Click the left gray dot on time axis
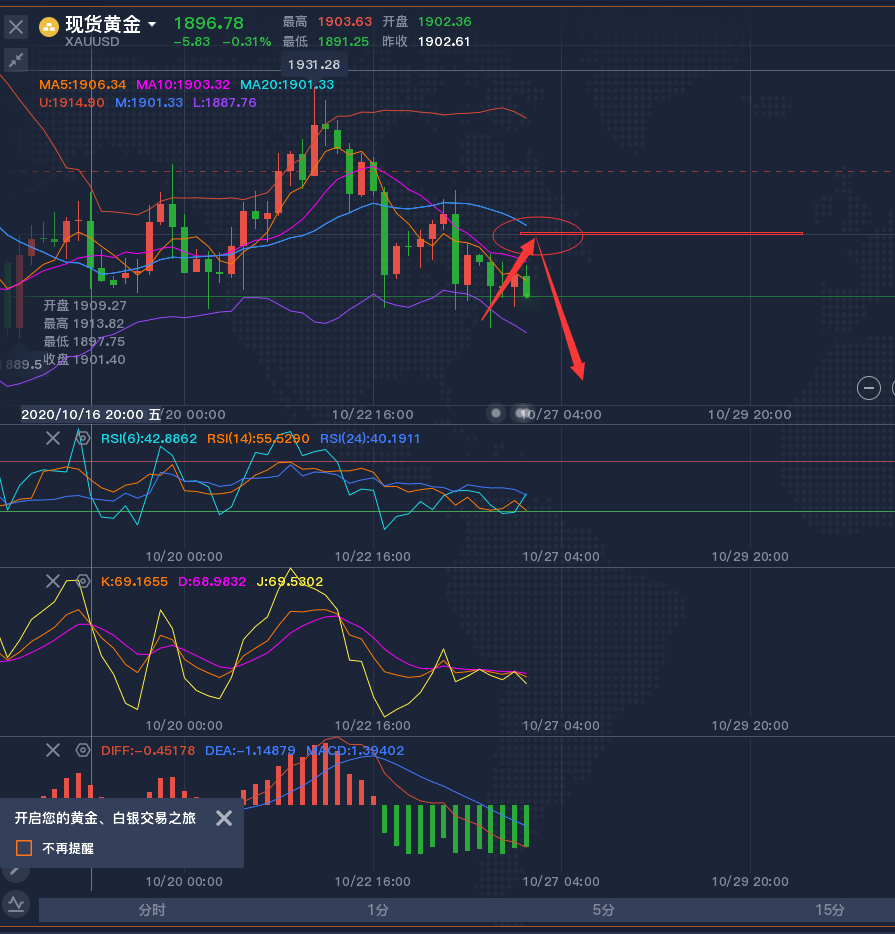Image resolution: width=895 pixels, height=934 pixels. 496,413
